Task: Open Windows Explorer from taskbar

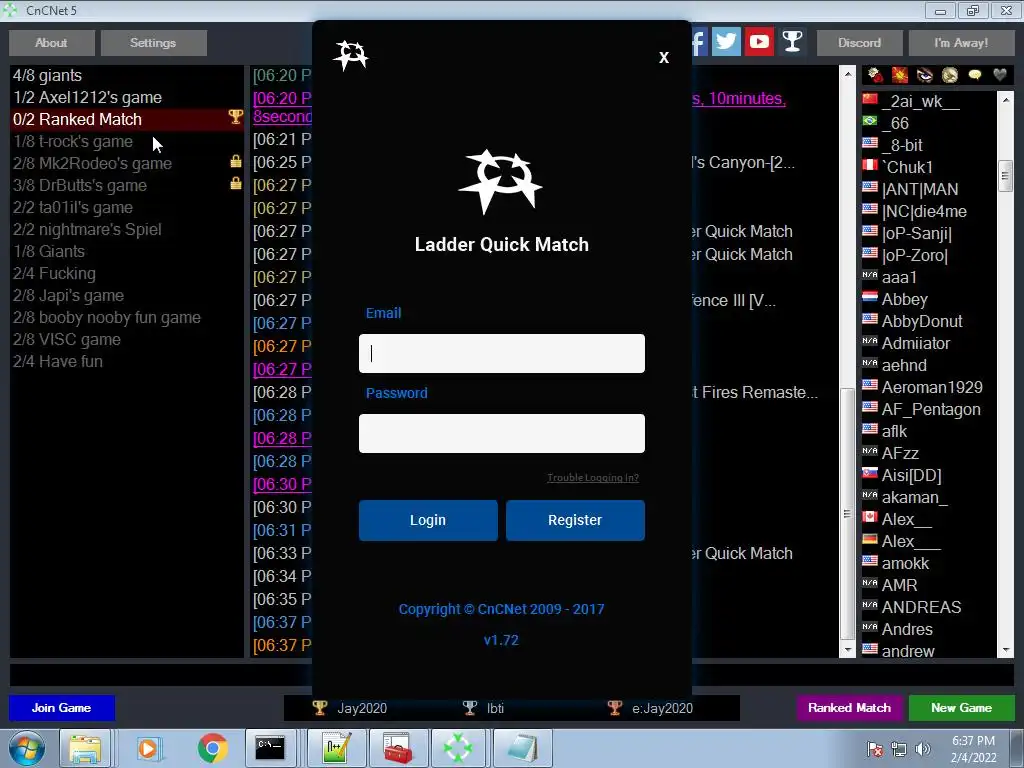Action: (x=86, y=748)
